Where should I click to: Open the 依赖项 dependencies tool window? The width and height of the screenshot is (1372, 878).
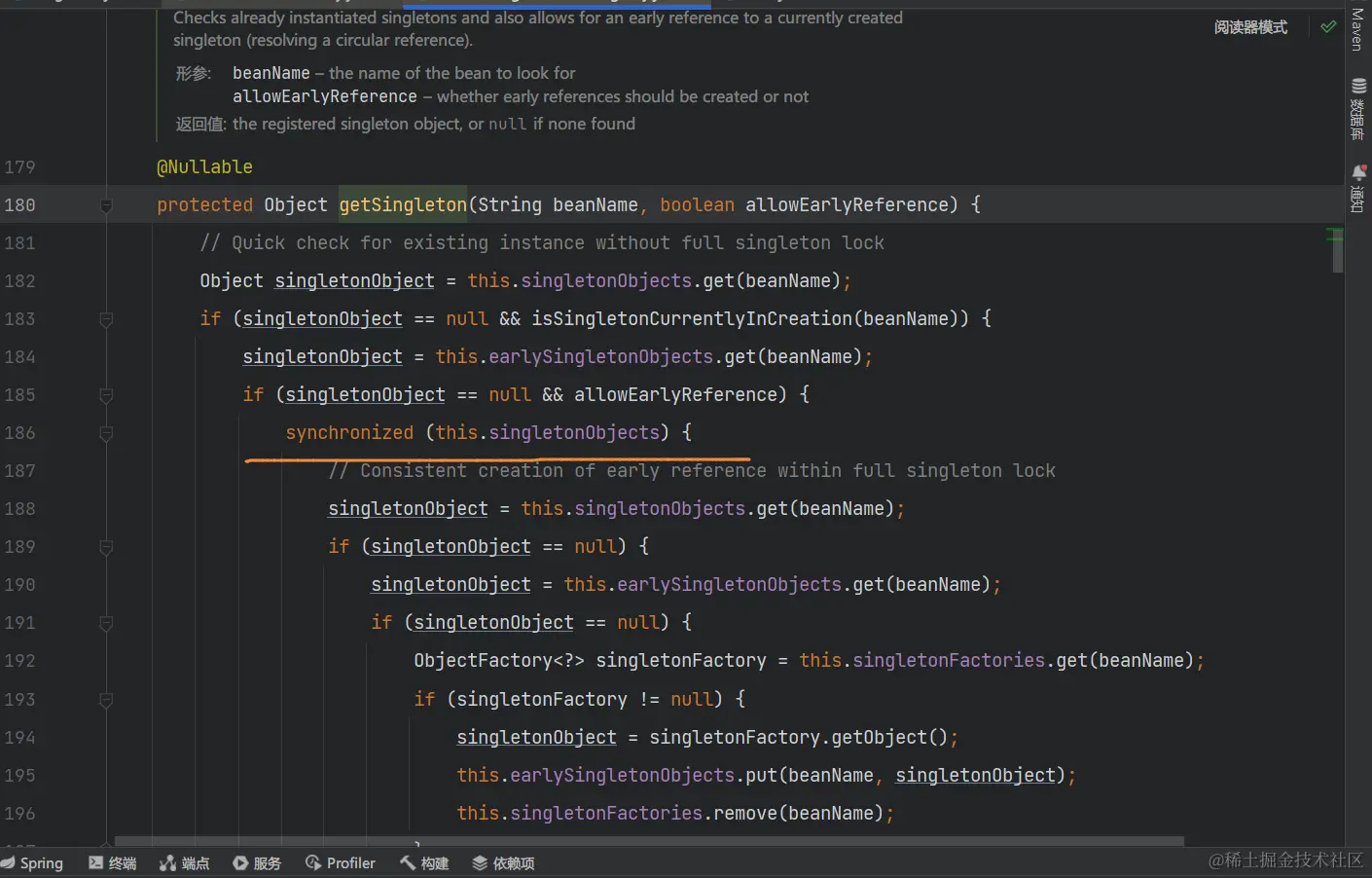[503, 863]
